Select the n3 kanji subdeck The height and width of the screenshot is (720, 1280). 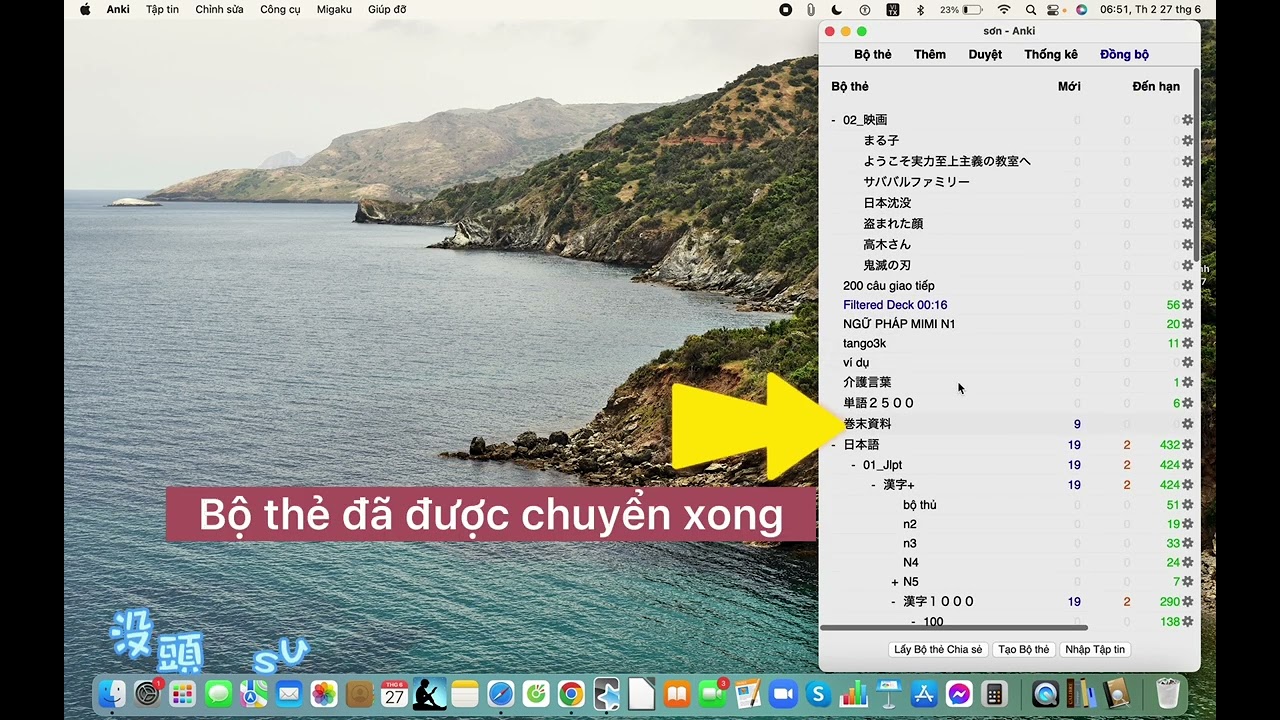pyautogui.click(x=910, y=543)
